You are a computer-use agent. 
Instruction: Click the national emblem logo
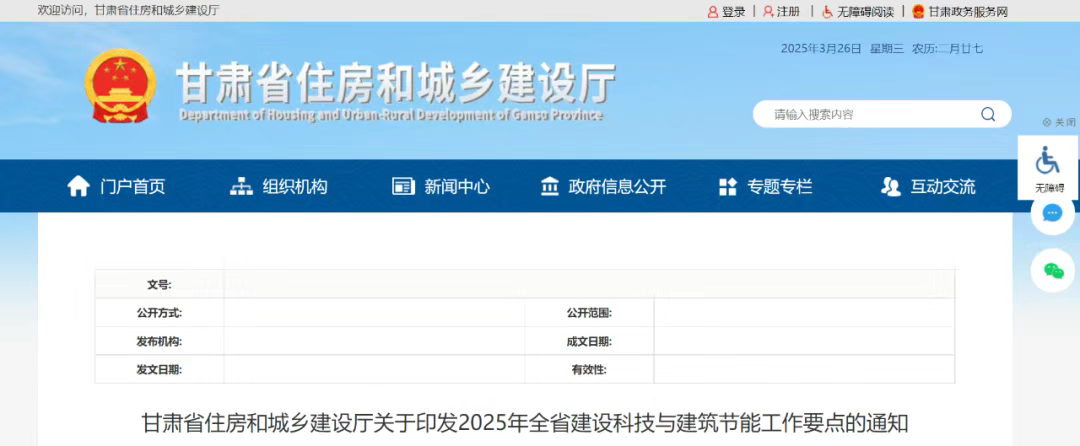coord(121,86)
